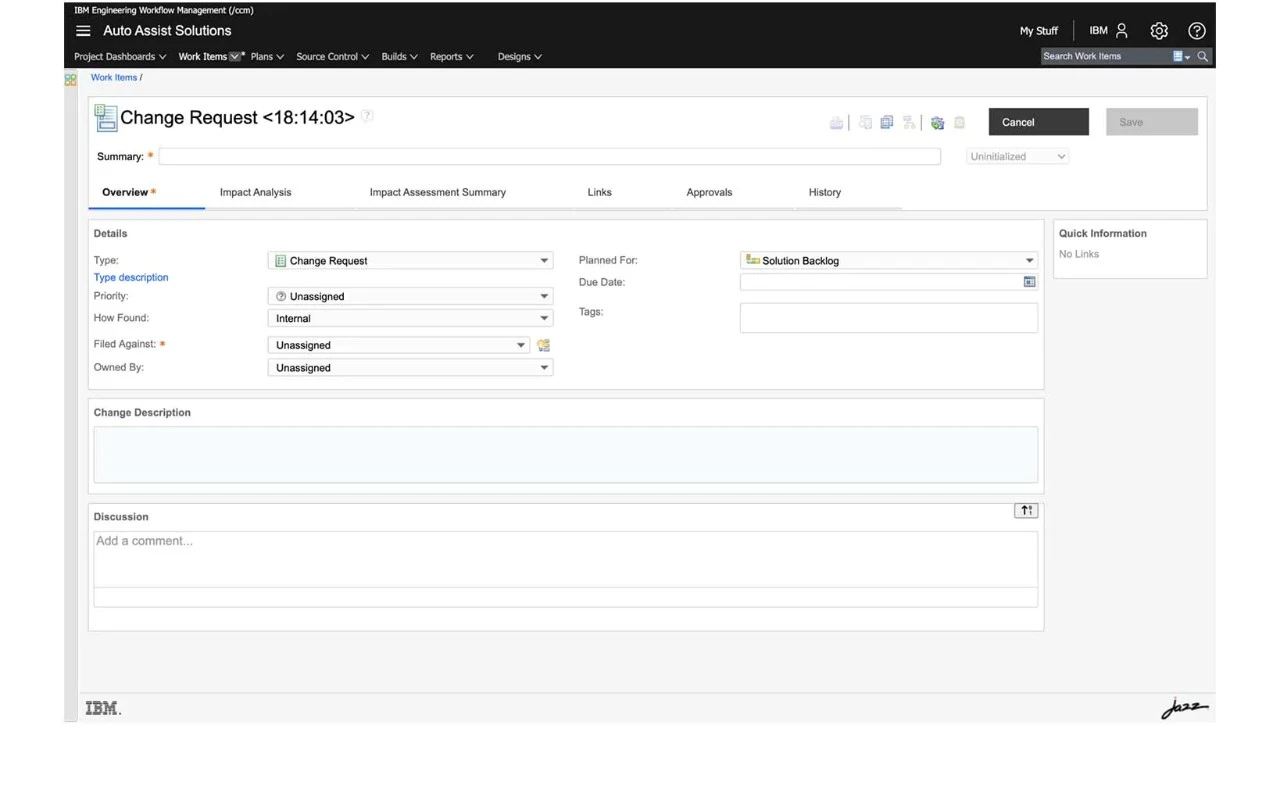Click the sidebar mini dashboard icon
The height and width of the screenshot is (800, 1280).
click(71, 80)
